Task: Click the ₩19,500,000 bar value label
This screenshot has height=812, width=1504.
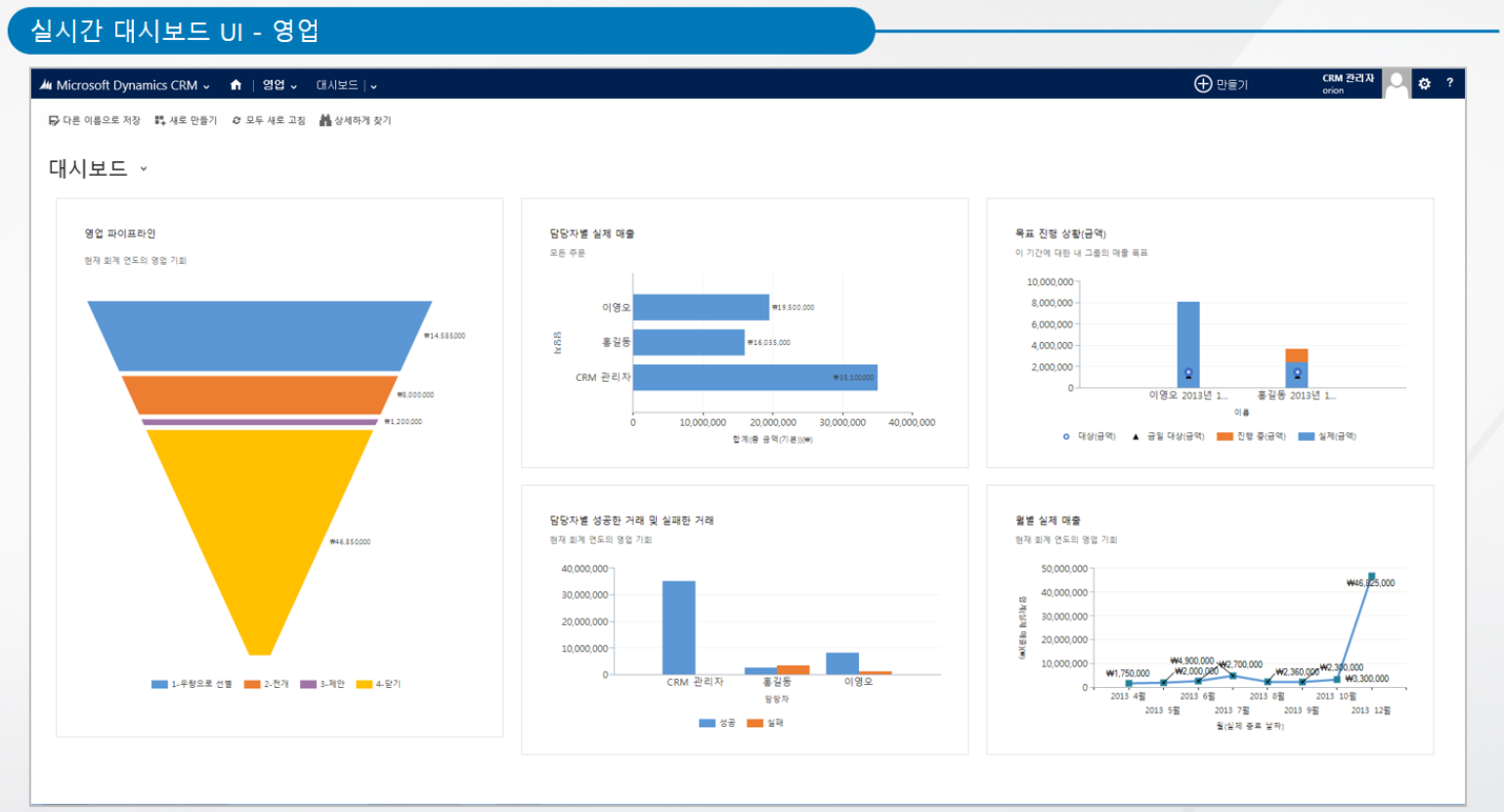Action: point(794,308)
